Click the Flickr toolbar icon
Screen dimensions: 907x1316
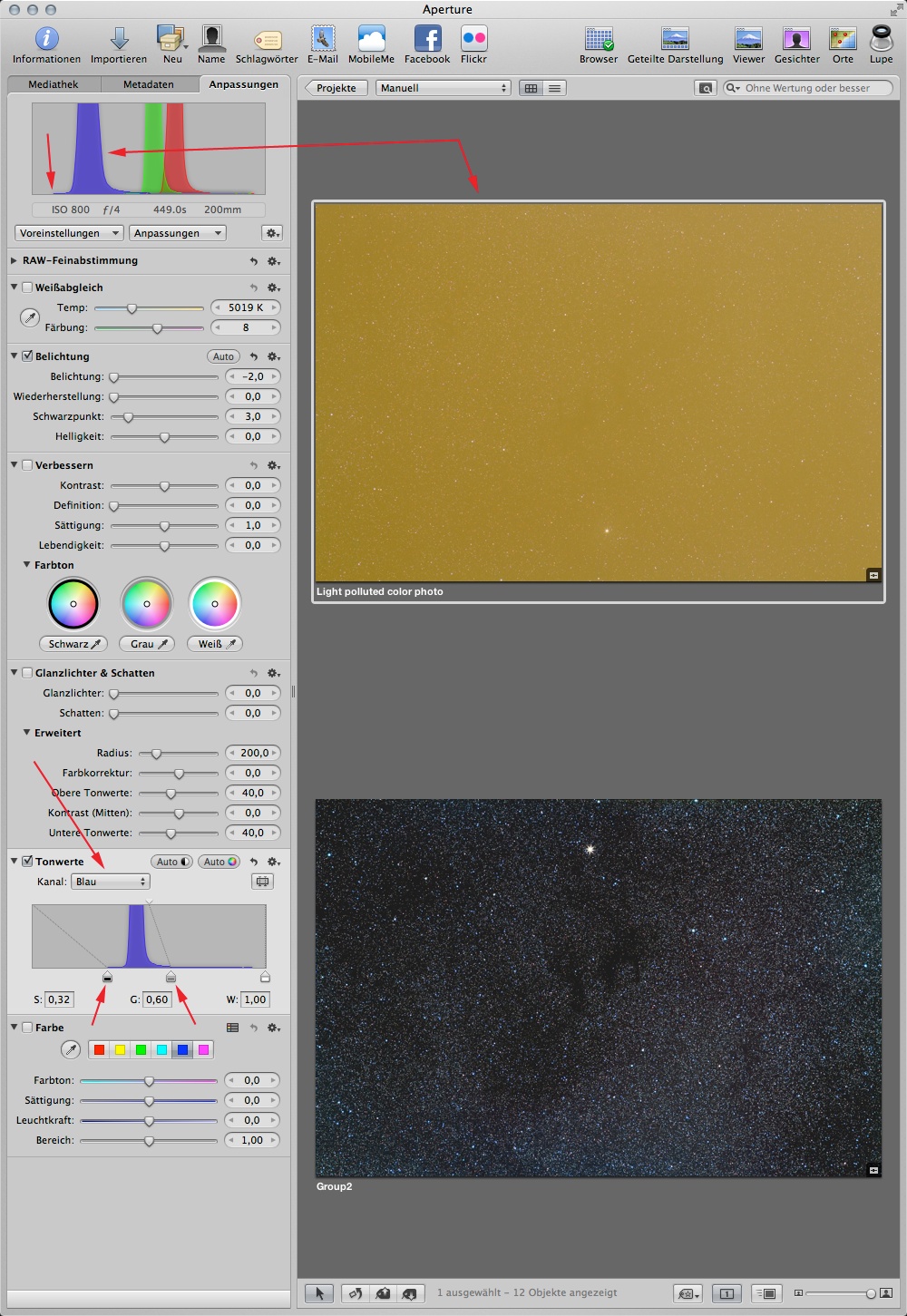click(x=473, y=38)
